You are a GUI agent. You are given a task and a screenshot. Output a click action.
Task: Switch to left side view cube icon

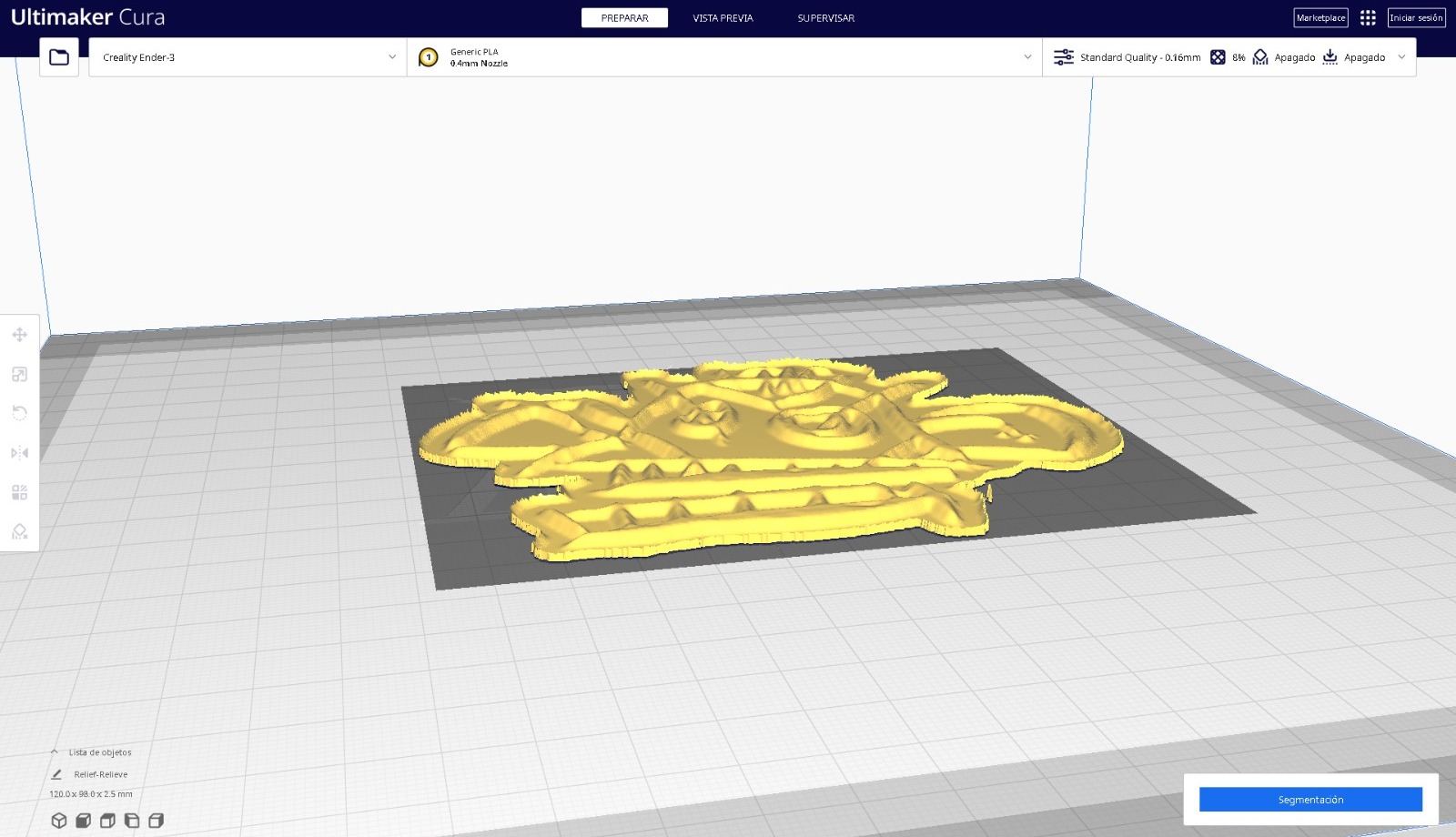[132, 821]
